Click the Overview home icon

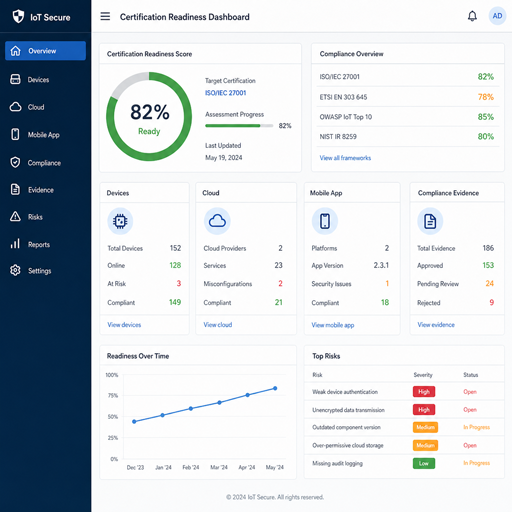[15, 51]
